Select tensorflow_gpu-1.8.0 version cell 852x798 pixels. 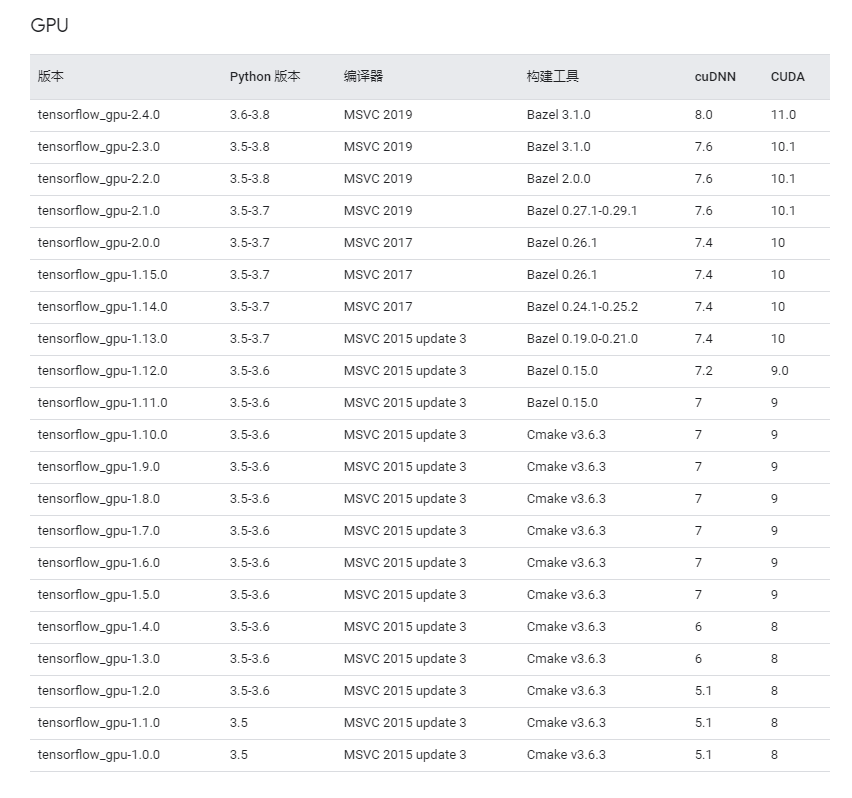coord(98,499)
